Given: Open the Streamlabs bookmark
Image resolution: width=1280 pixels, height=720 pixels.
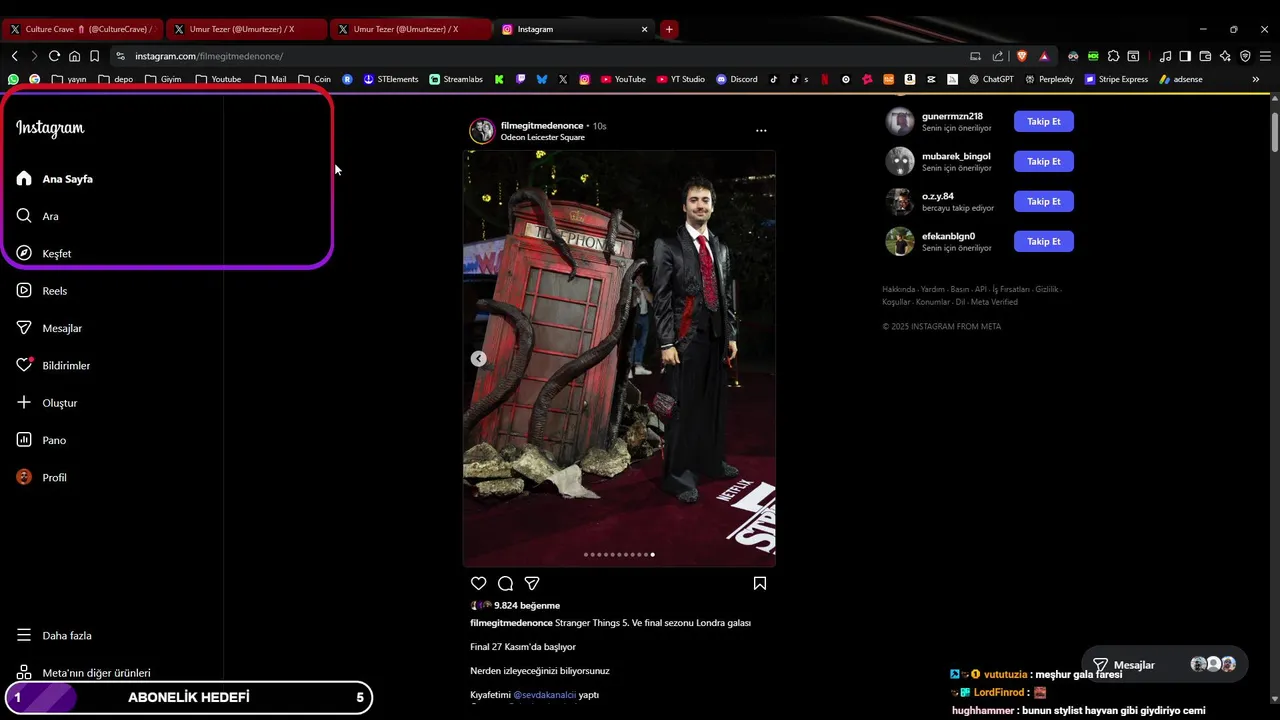Looking at the screenshot, I should point(456,79).
